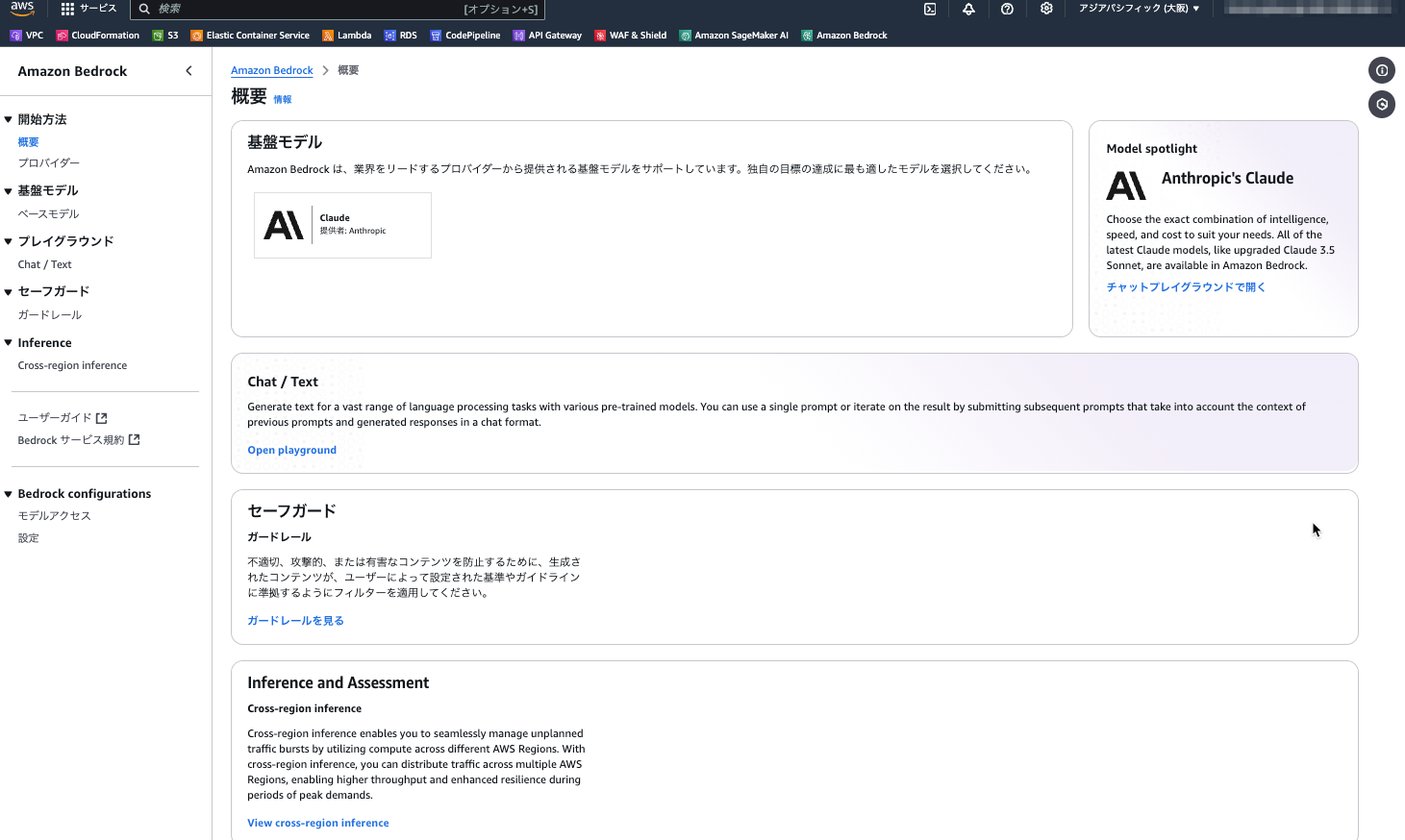
Task: Open CodePipeline shortcut in favorites bar
Action: (465, 36)
